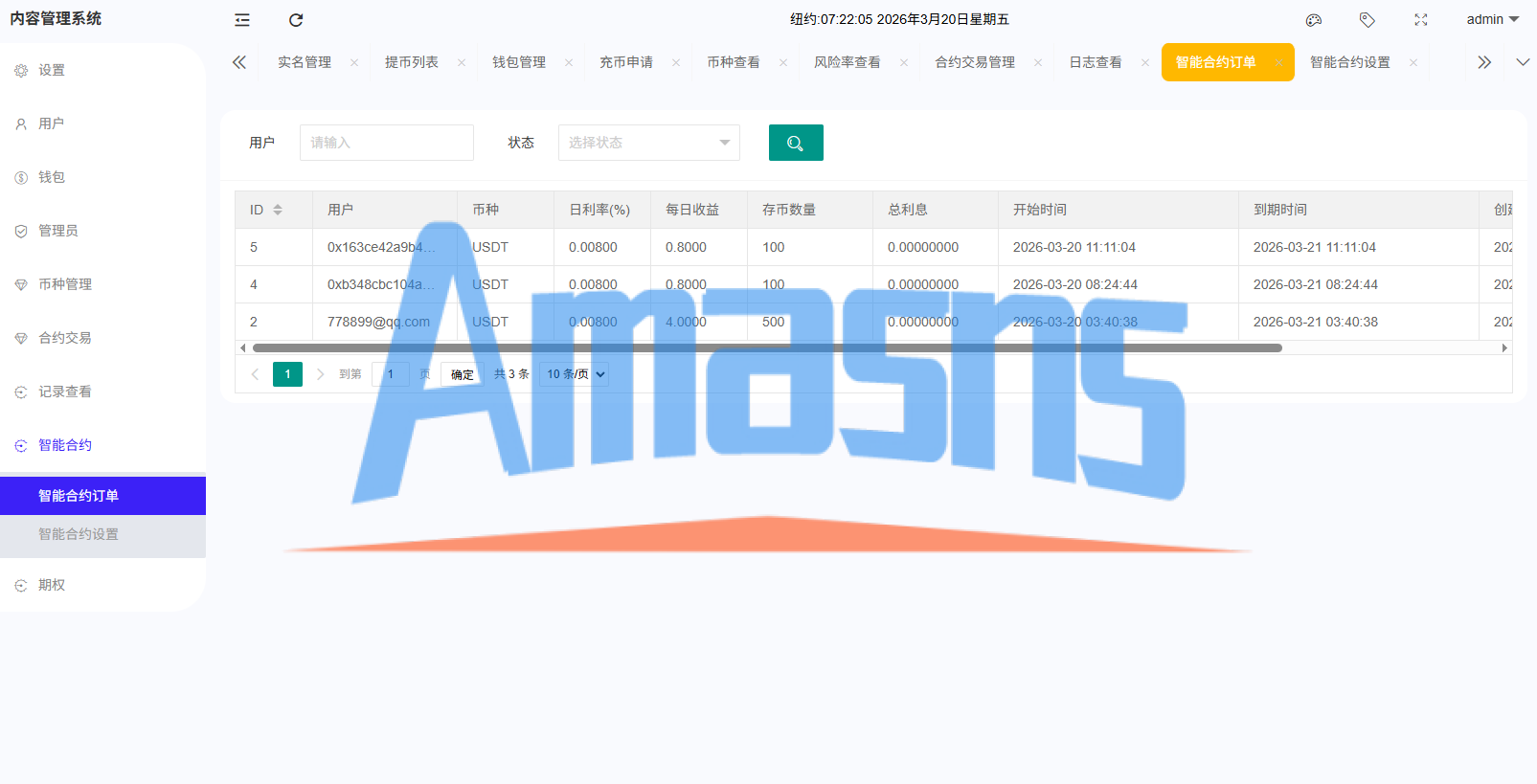Toggle fullscreen mode icon
This screenshot has height=784, width=1537.
coord(1421,20)
